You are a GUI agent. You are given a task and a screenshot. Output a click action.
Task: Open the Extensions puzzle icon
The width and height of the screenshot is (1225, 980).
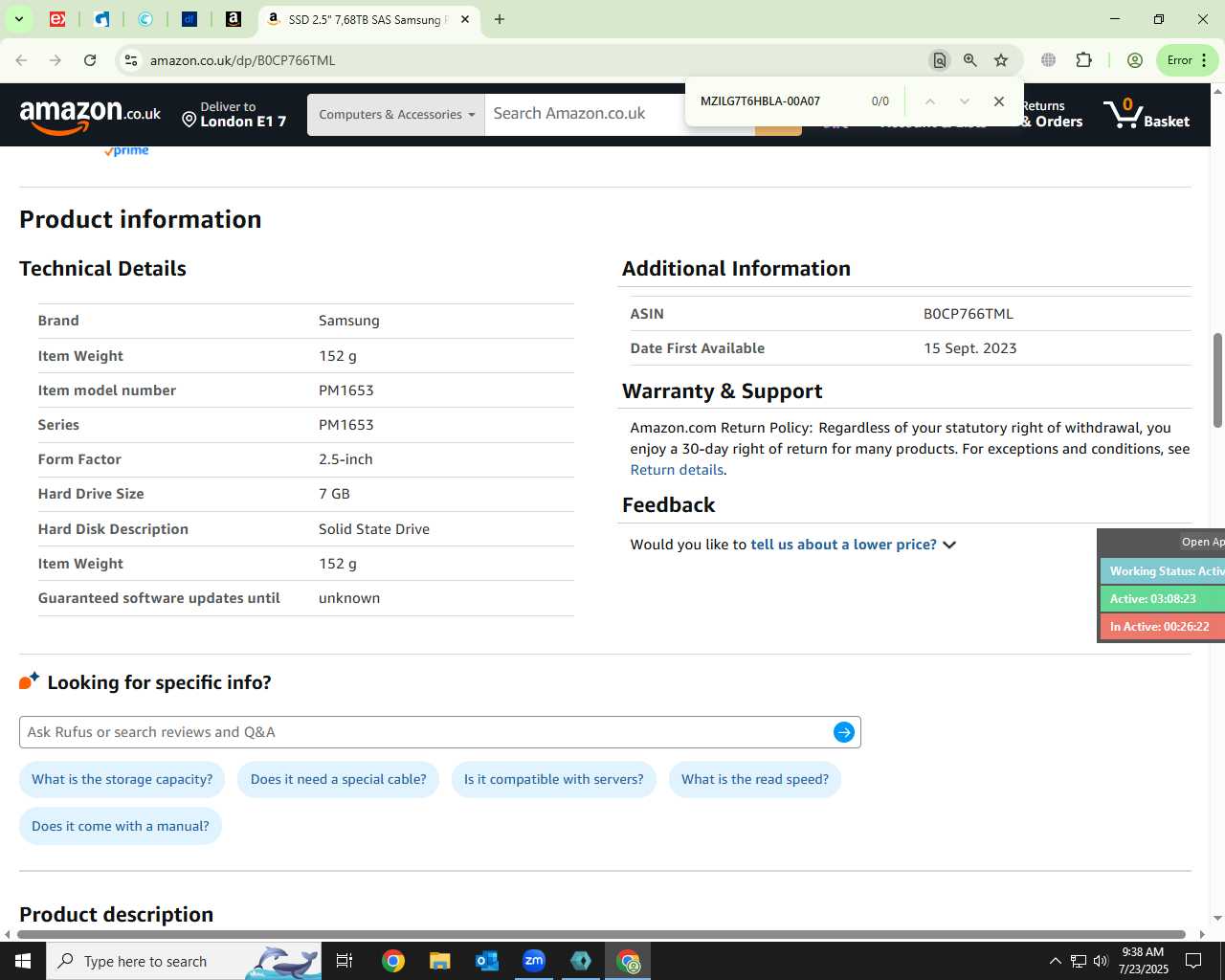click(x=1083, y=60)
